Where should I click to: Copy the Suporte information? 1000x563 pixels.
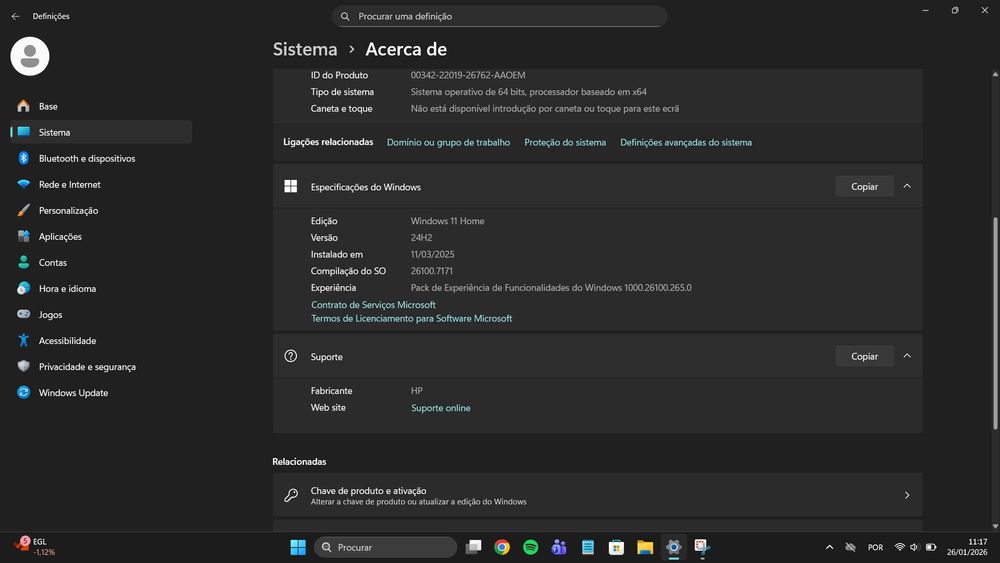pos(864,356)
